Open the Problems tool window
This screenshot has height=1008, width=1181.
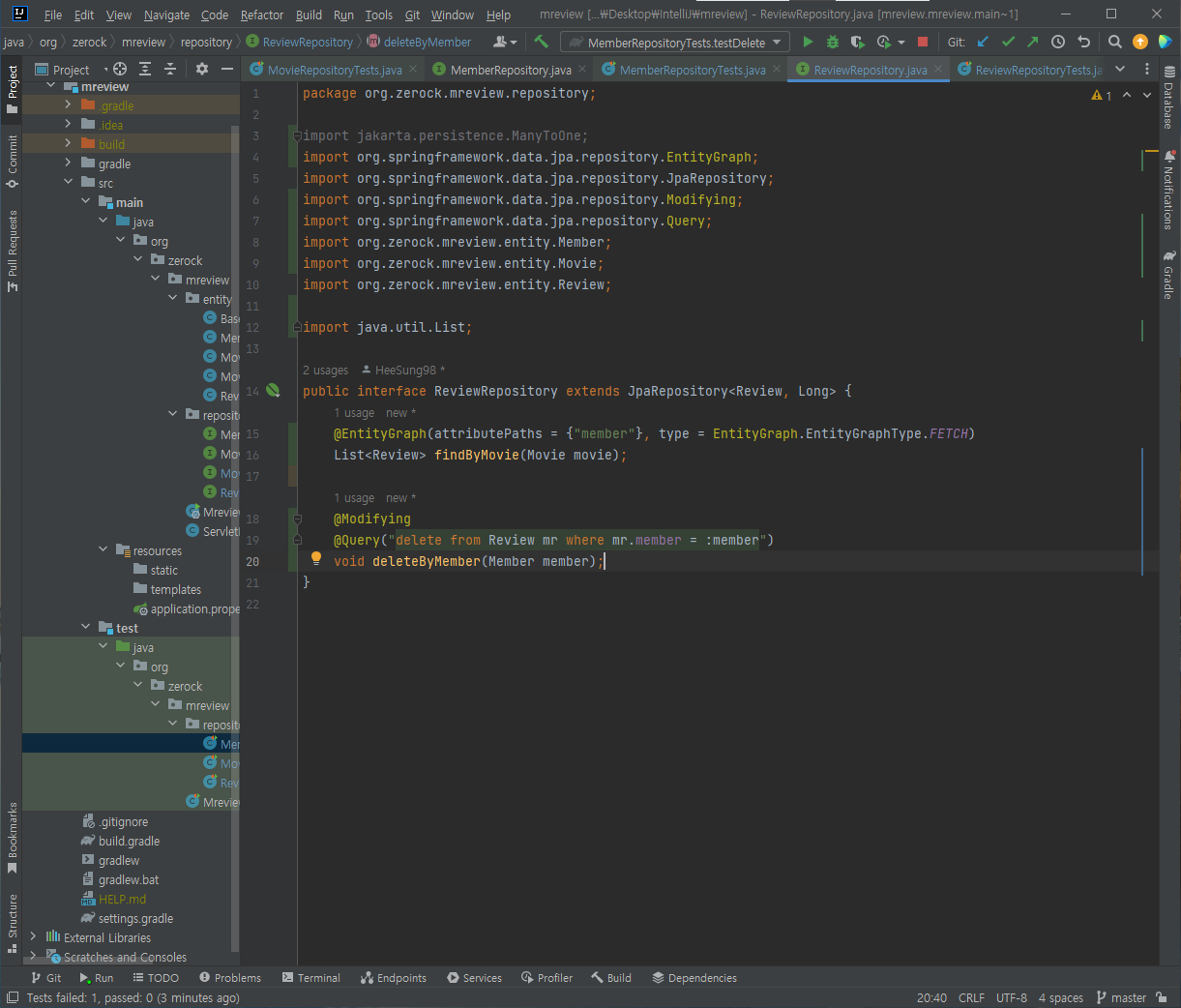coord(229,978)
